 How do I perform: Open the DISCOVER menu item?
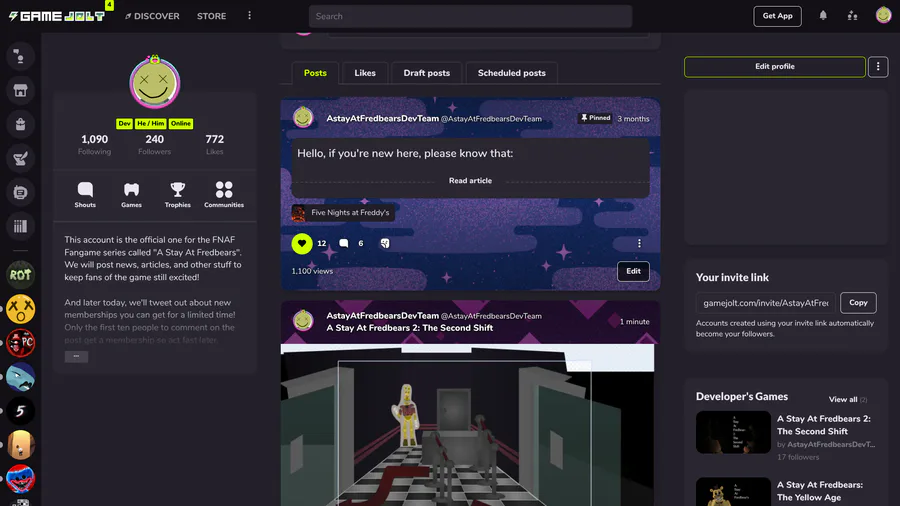(x=152, y=16)
